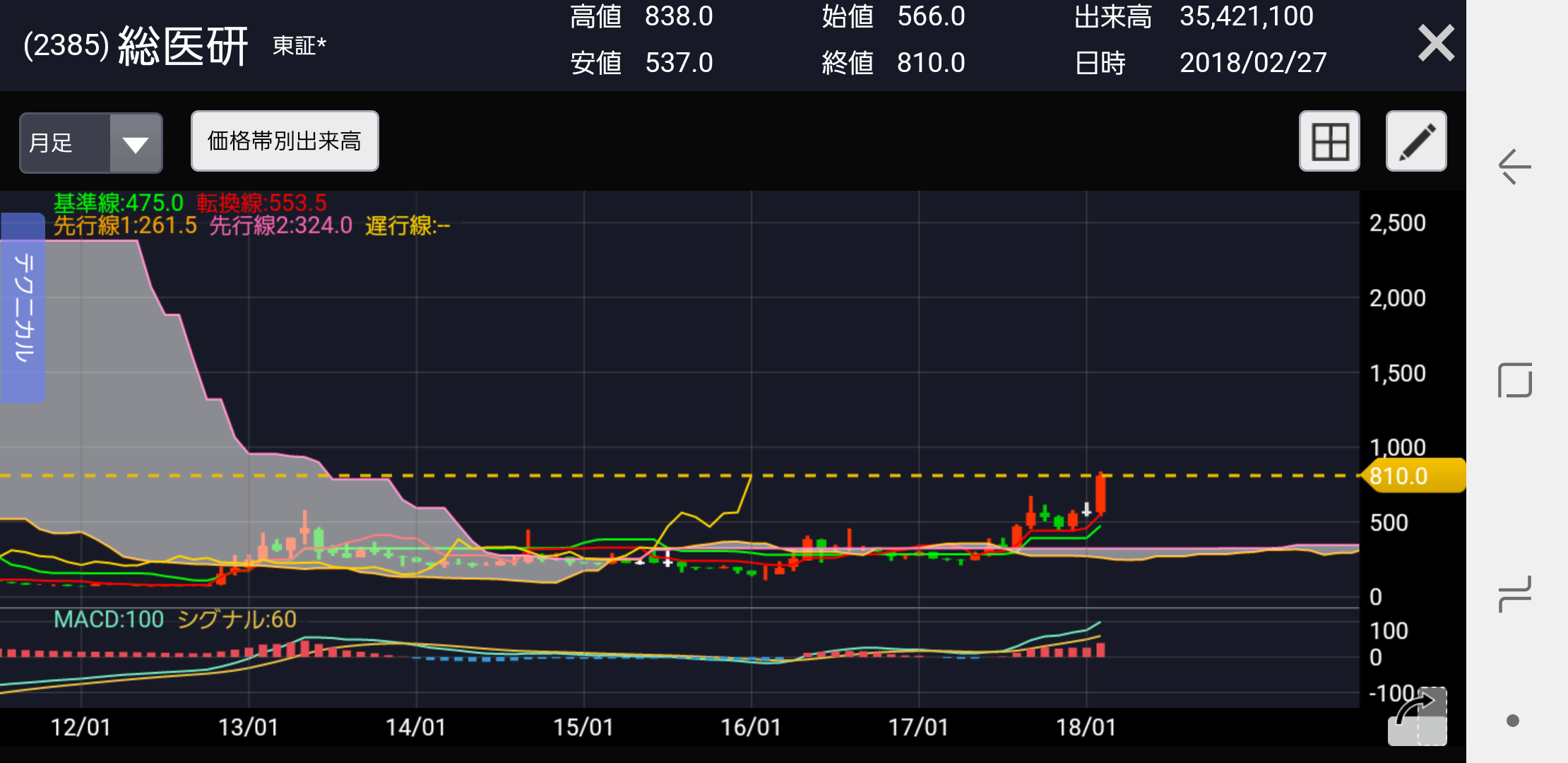Click the white dropdown triangle arrow
Screen dimensions: 1568x763
(136, 144)
